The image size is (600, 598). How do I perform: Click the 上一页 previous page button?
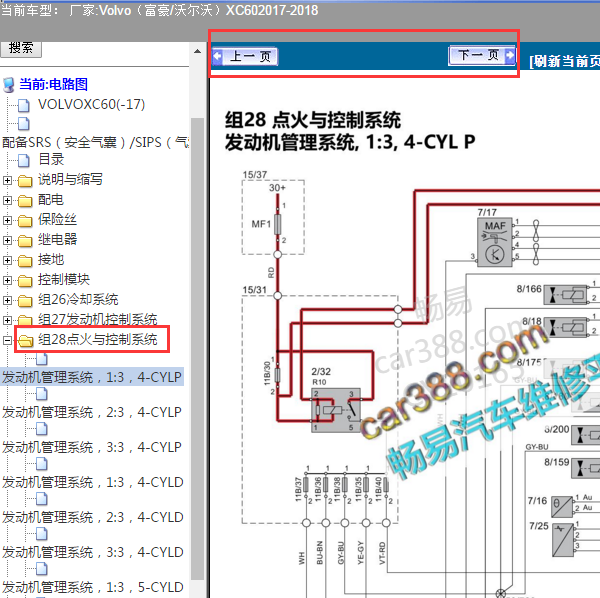pos(245,57)
